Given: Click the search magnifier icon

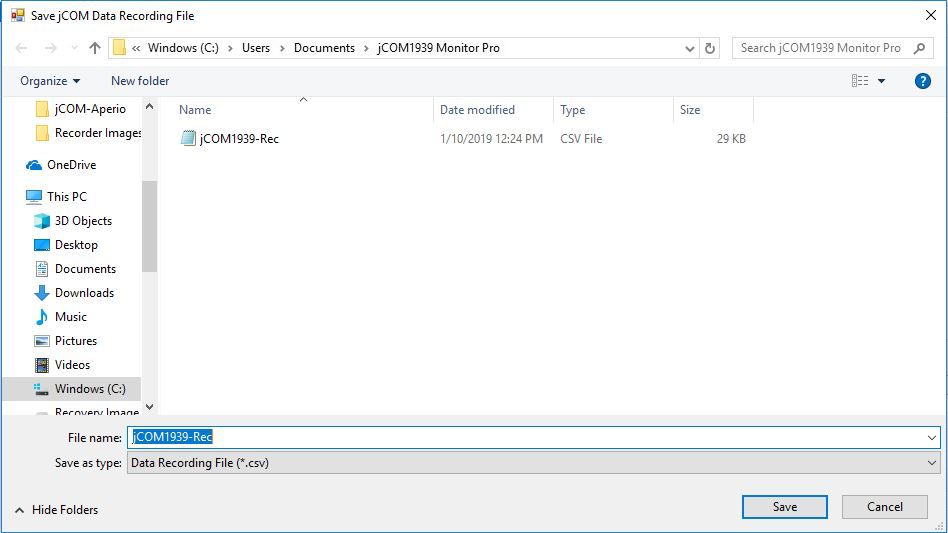Looking at the screenshot, I should [x=919, y=48].
